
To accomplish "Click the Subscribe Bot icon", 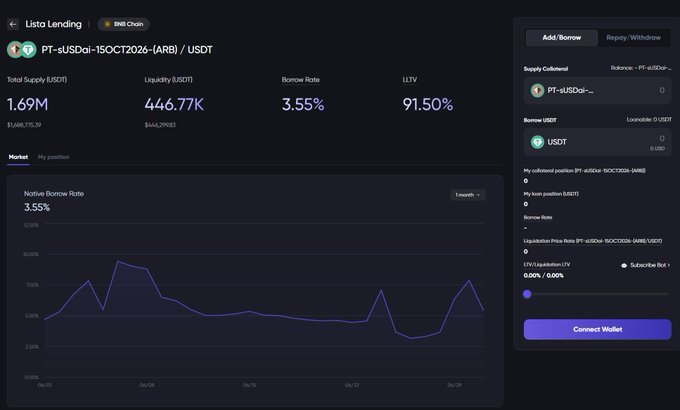I will [x=624, y=265].
